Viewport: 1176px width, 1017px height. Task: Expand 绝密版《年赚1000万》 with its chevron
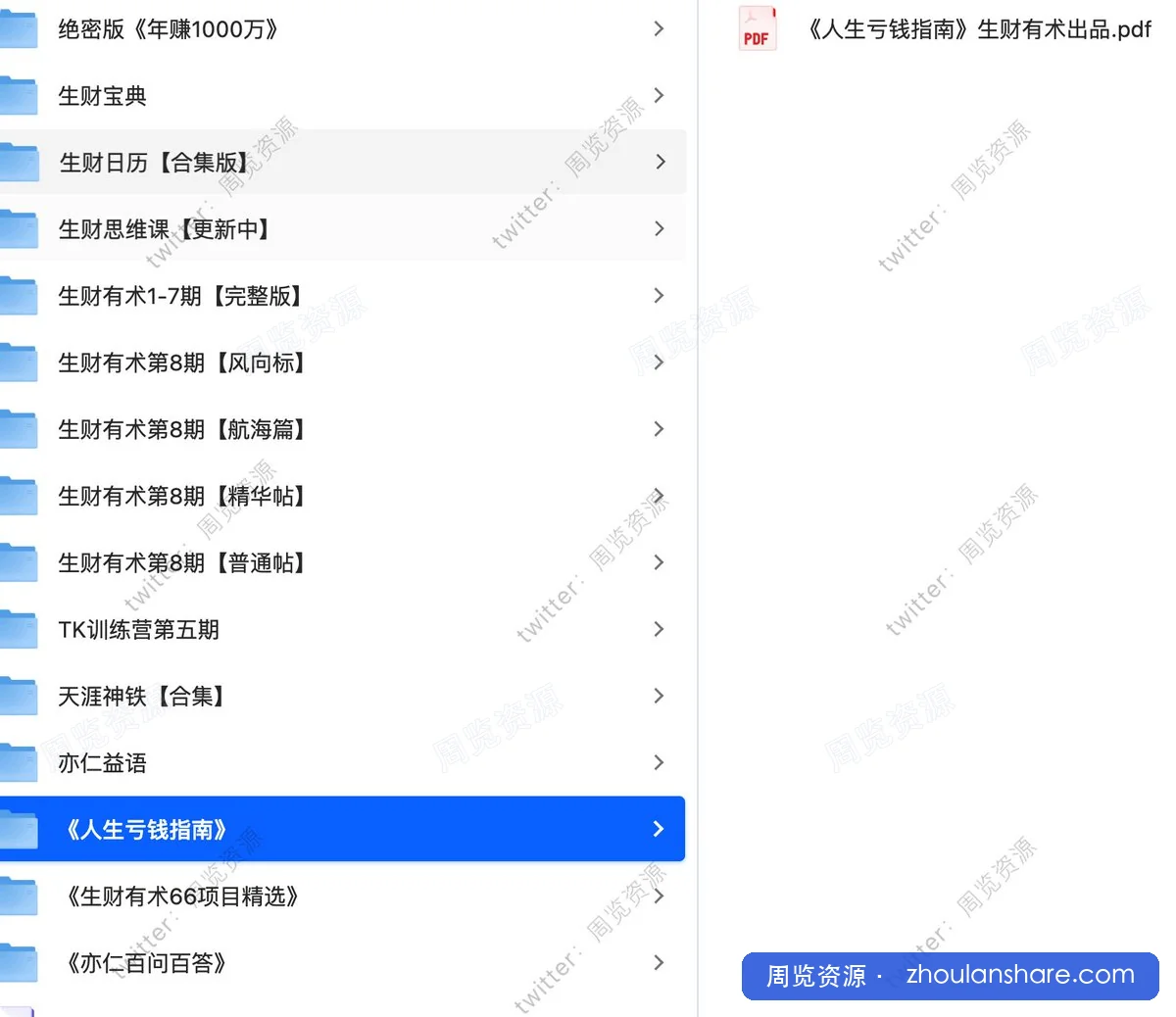point(659,29)
